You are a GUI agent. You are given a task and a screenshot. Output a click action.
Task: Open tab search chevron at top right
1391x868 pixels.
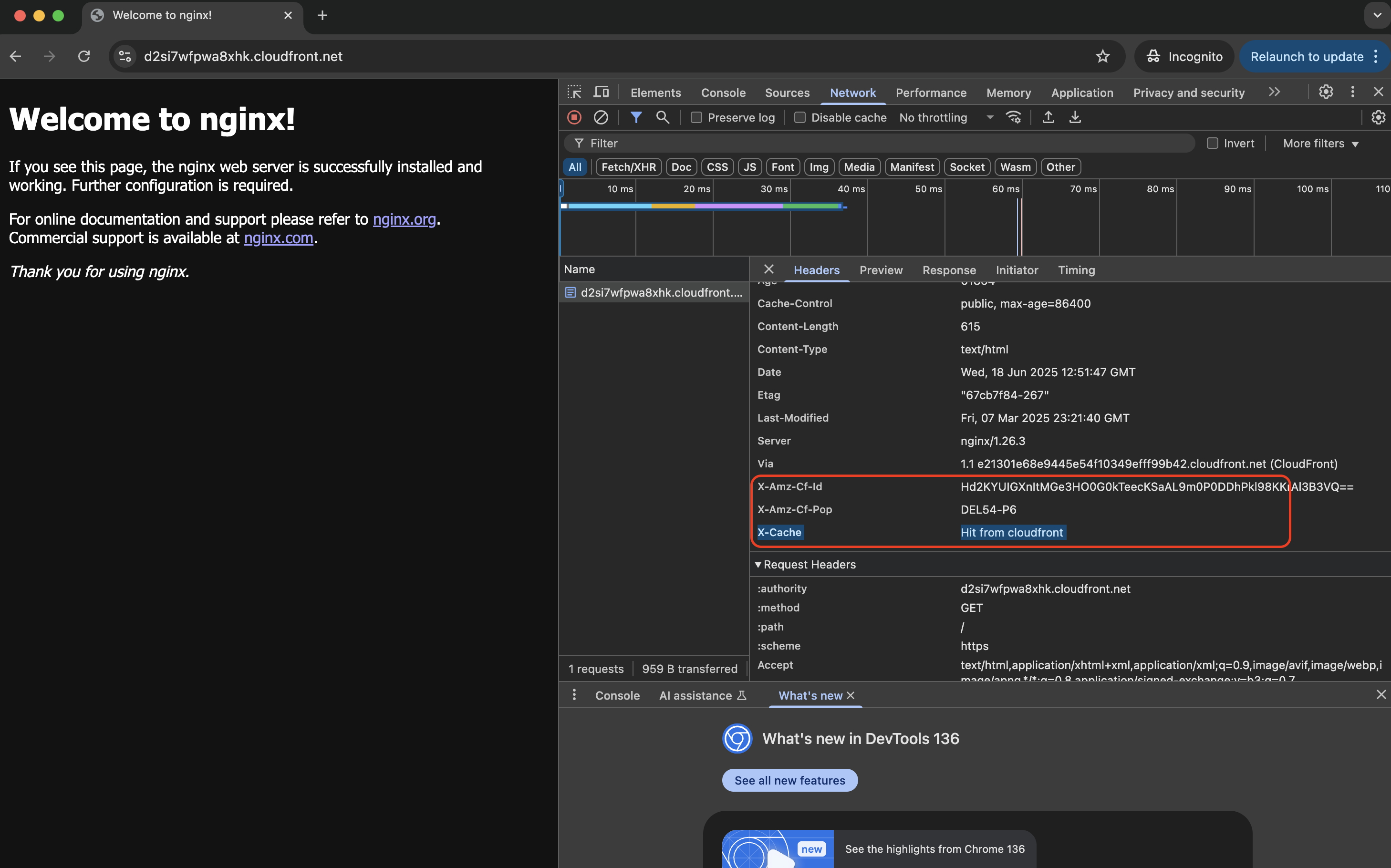point(1377,15)
